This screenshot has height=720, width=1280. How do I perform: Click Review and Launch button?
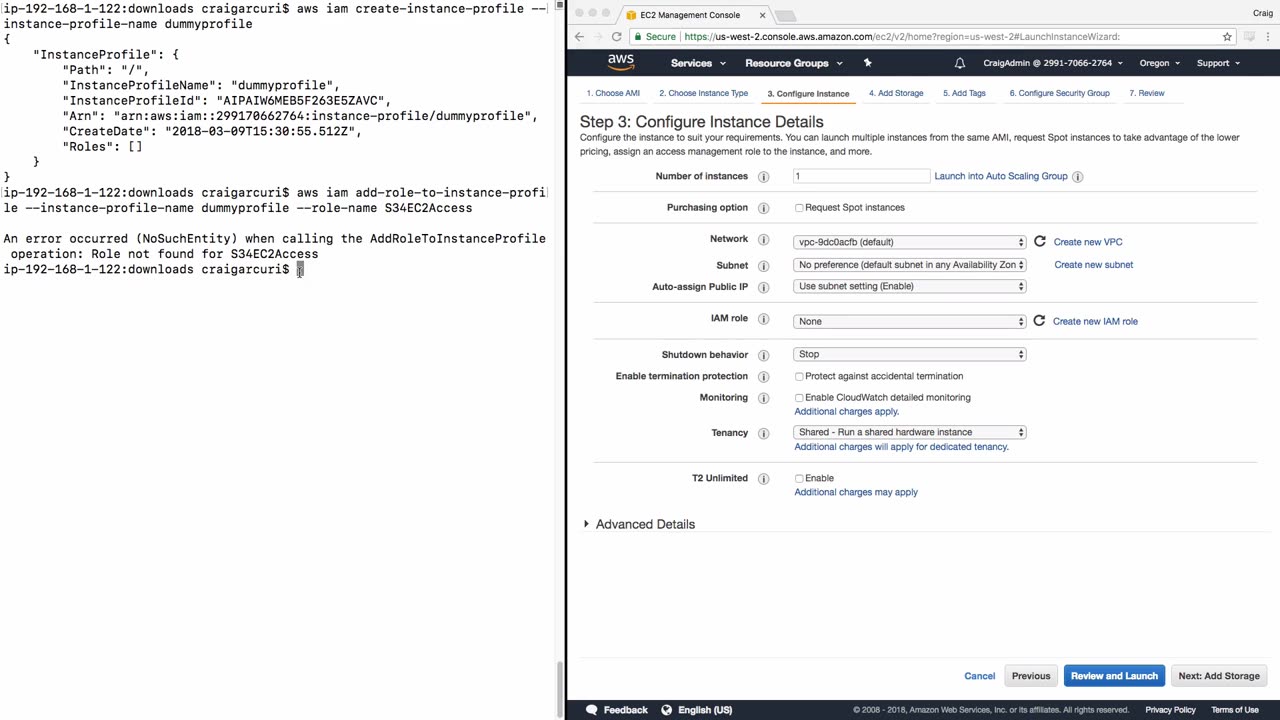[1114, 676]
